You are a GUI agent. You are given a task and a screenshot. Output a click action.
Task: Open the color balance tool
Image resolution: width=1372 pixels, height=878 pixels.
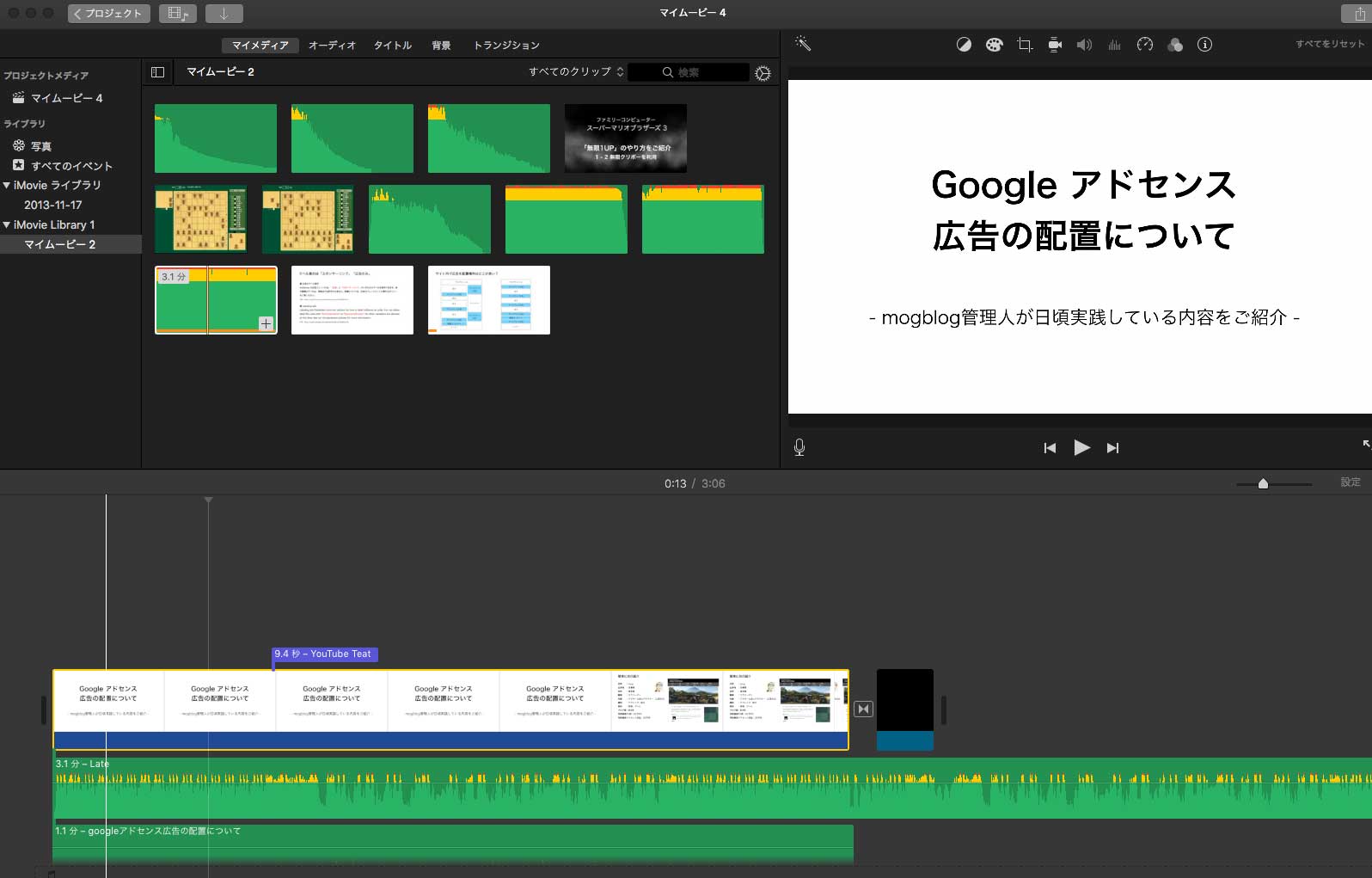point(964,45)
